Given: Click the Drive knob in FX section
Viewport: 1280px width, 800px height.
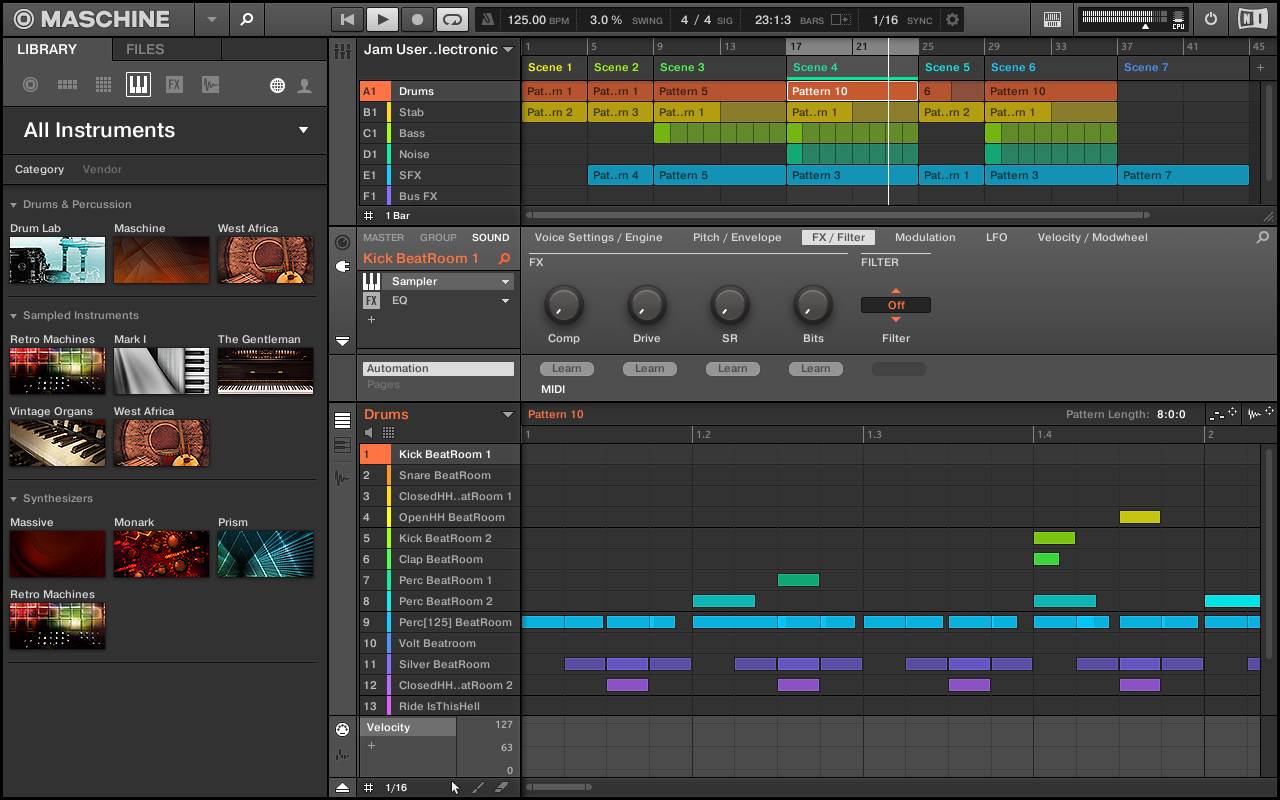Looking at the screenshot, I should 647,304.
